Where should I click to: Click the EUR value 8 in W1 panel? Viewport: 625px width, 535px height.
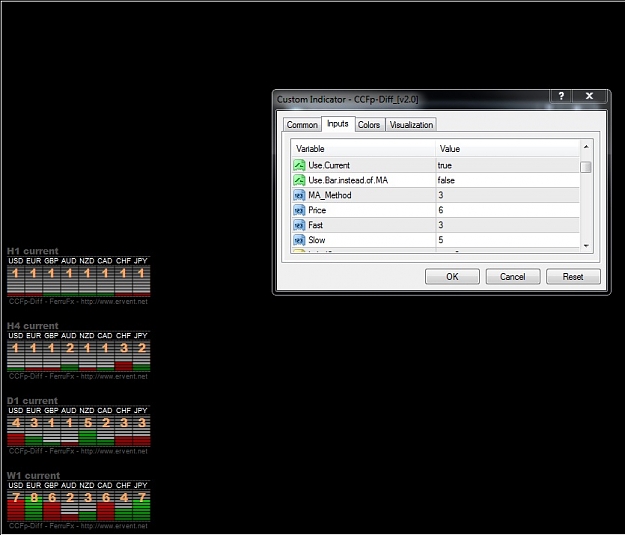pyautogui.click(x=34, y=498)
